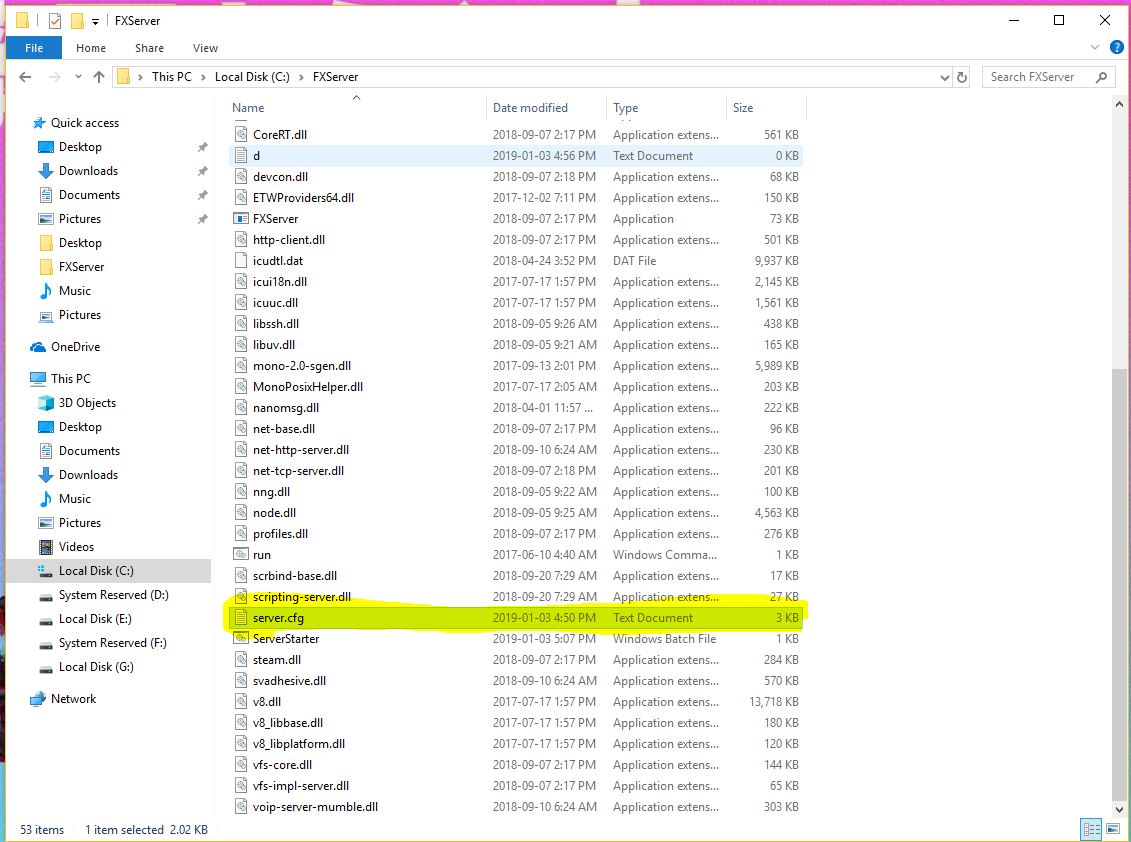Open the Help question mark icon
Screen dimensions: 1131x842
1117,46
